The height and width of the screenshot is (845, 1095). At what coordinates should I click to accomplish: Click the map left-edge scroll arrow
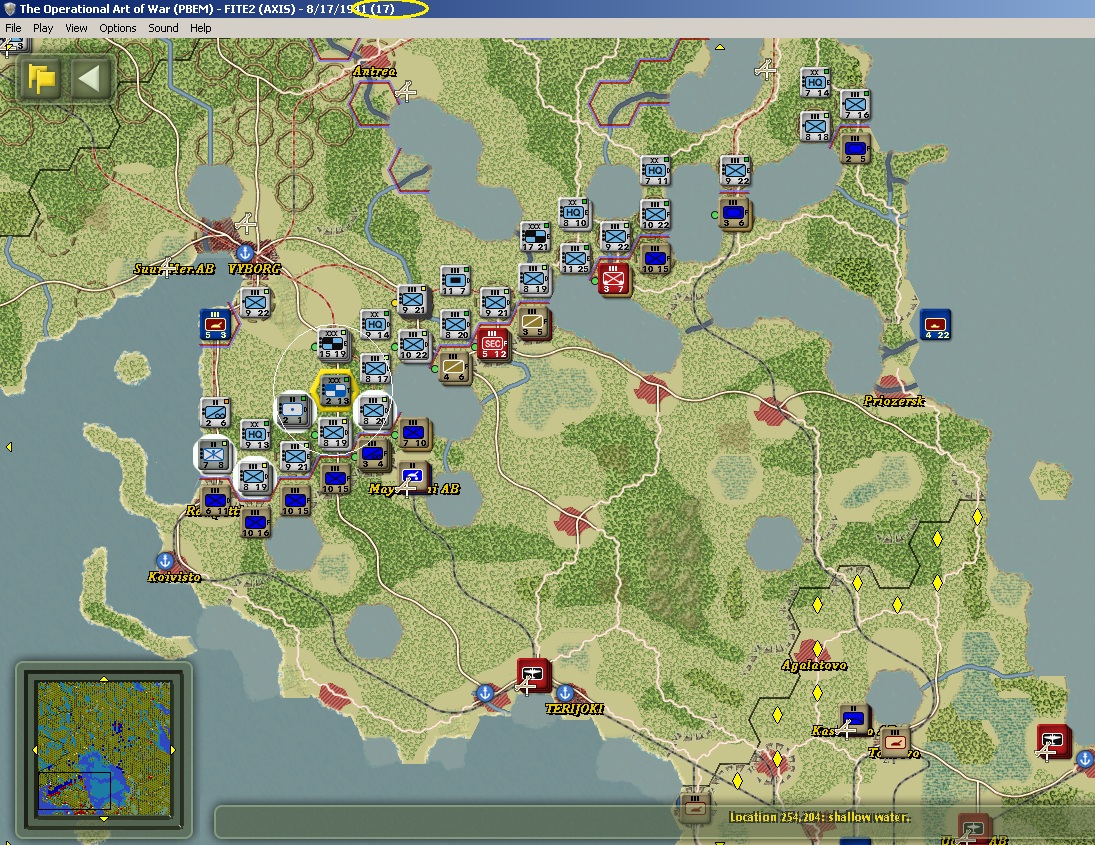[x=9, y=447]
